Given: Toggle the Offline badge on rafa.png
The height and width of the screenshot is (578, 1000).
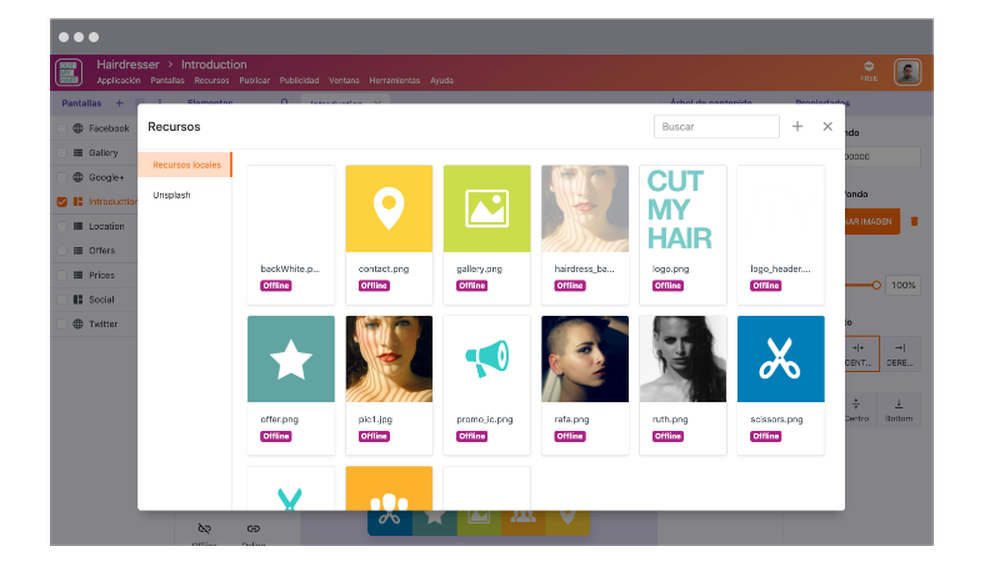Looking at the screenshot, I should 570,436.
